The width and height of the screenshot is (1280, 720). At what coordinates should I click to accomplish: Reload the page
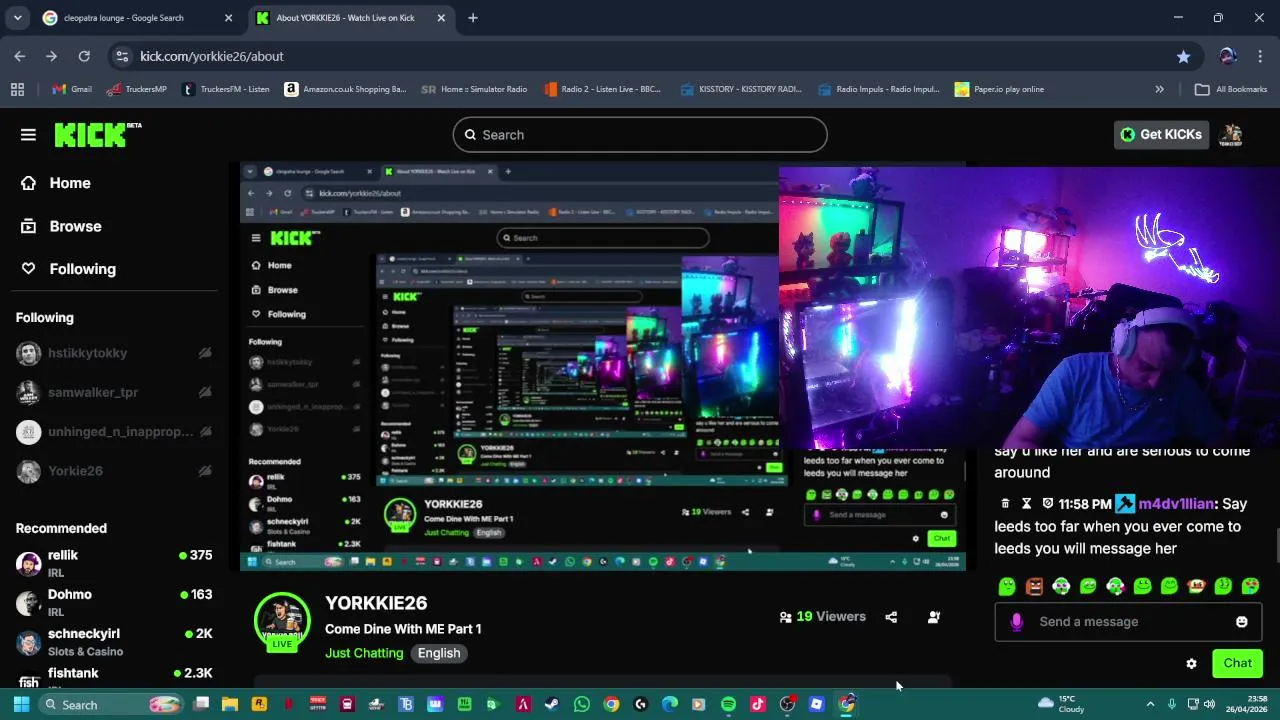click(x=84, y=56)
